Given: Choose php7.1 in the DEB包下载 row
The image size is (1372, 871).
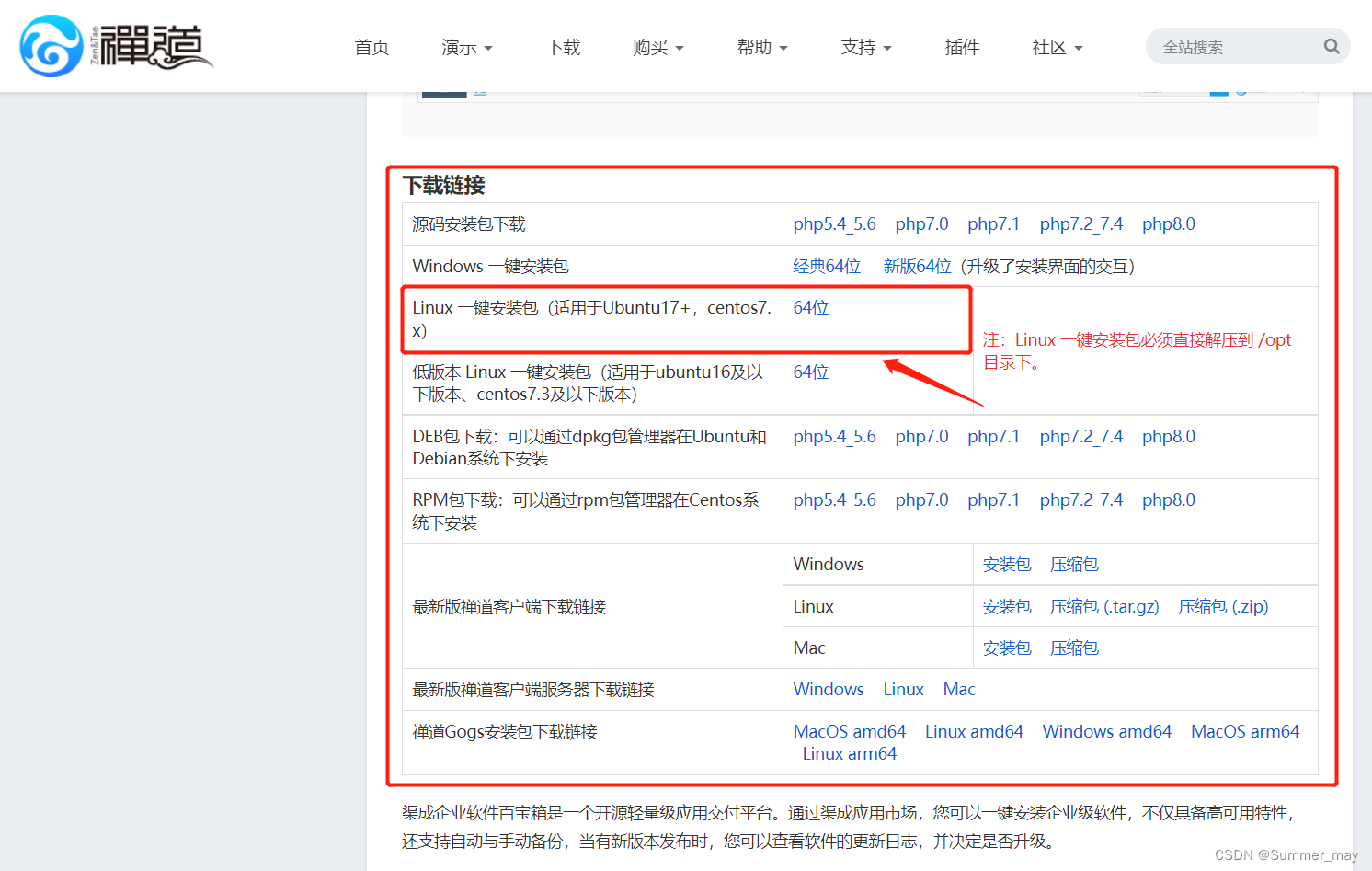Looking at the screenshot, I should (x=993, y=437).
